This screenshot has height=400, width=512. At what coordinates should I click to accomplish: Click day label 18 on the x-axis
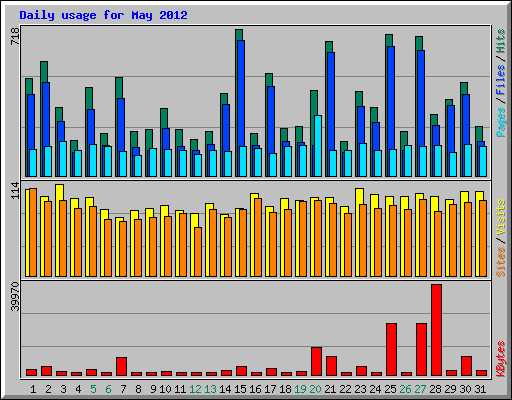tap(285, 389)
